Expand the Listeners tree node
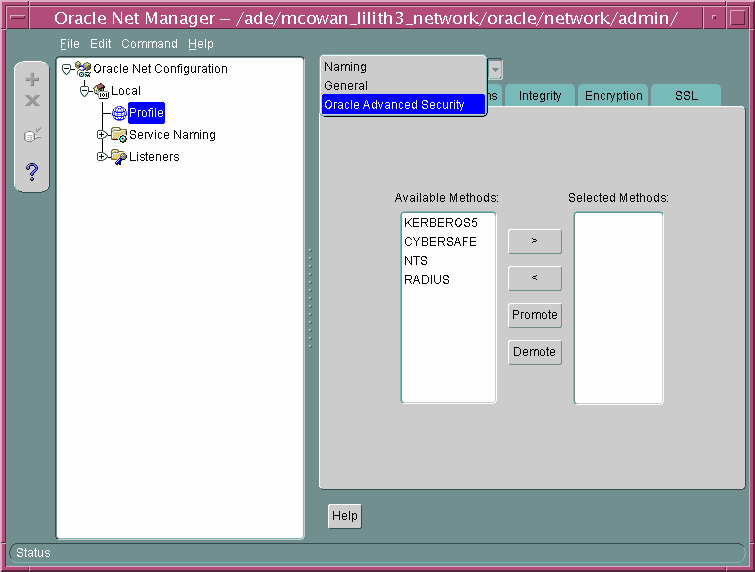755x572 pixels. [101, 157]
